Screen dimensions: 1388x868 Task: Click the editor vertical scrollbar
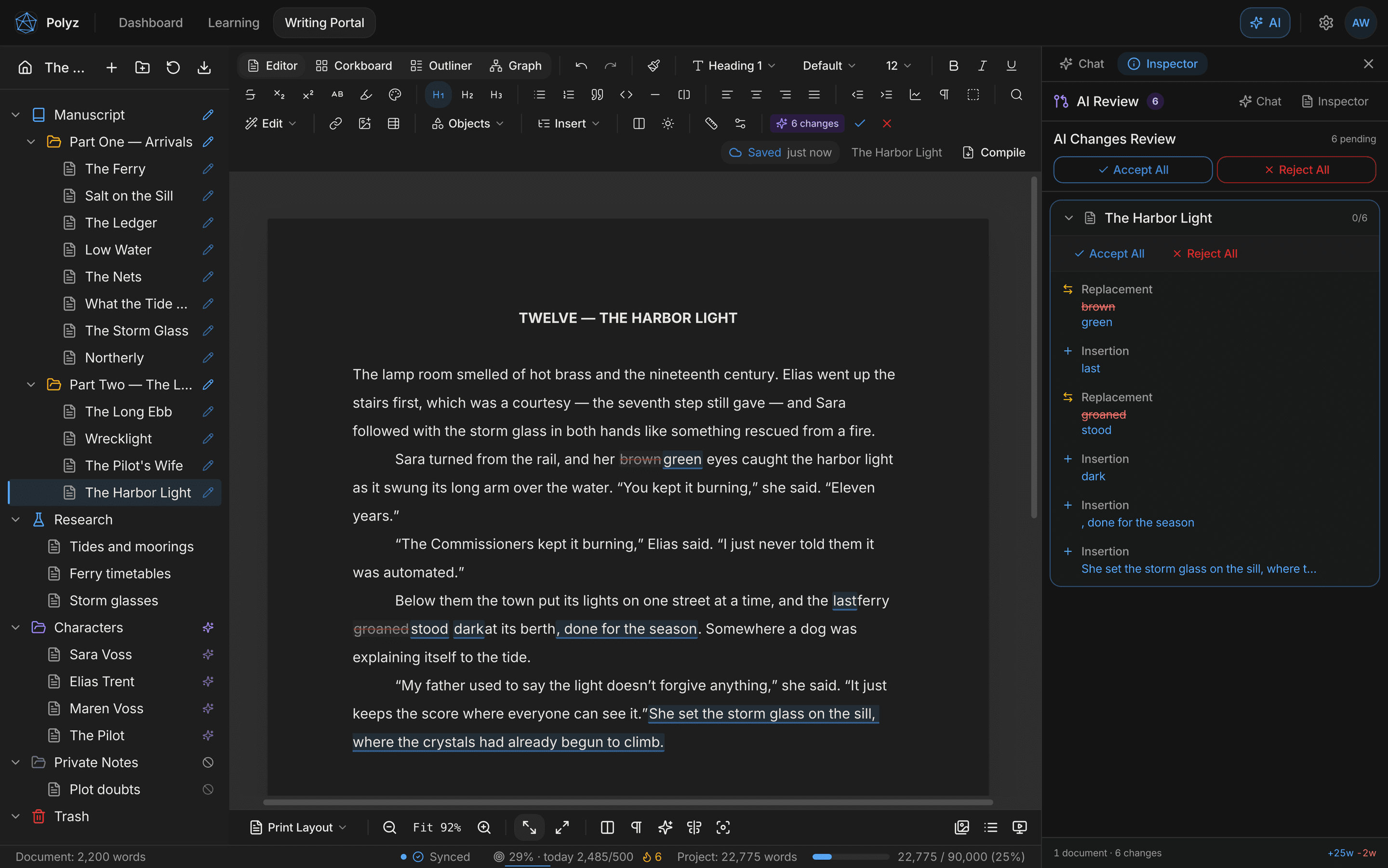pos(1033,347)
